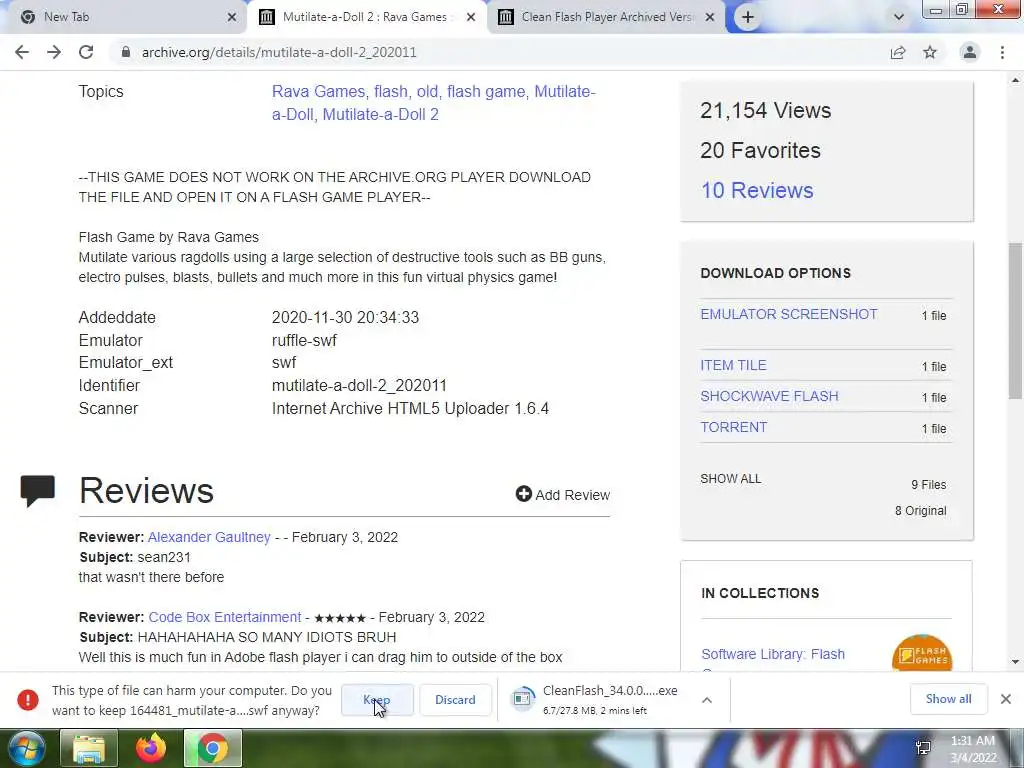Click the network tray icon
Screen dimensions: 1024x768
(923, 748)
